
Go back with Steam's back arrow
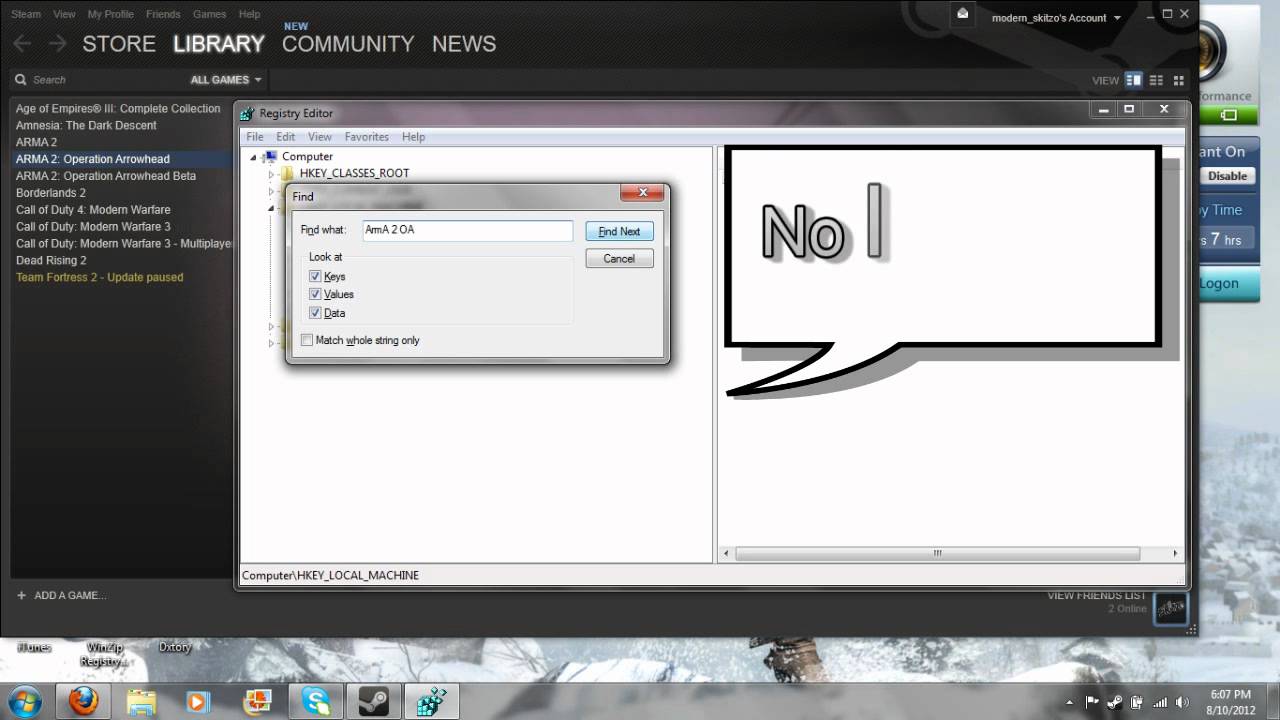point(23,44)
